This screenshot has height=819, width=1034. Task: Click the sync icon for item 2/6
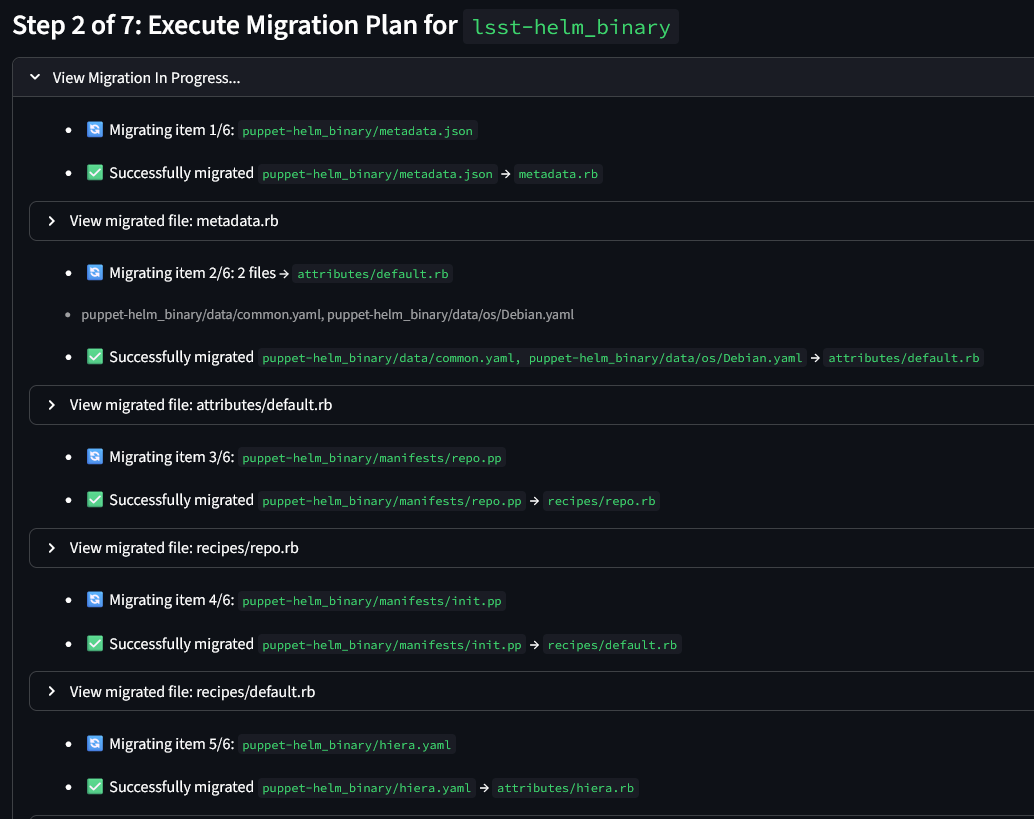click(95, 273)
